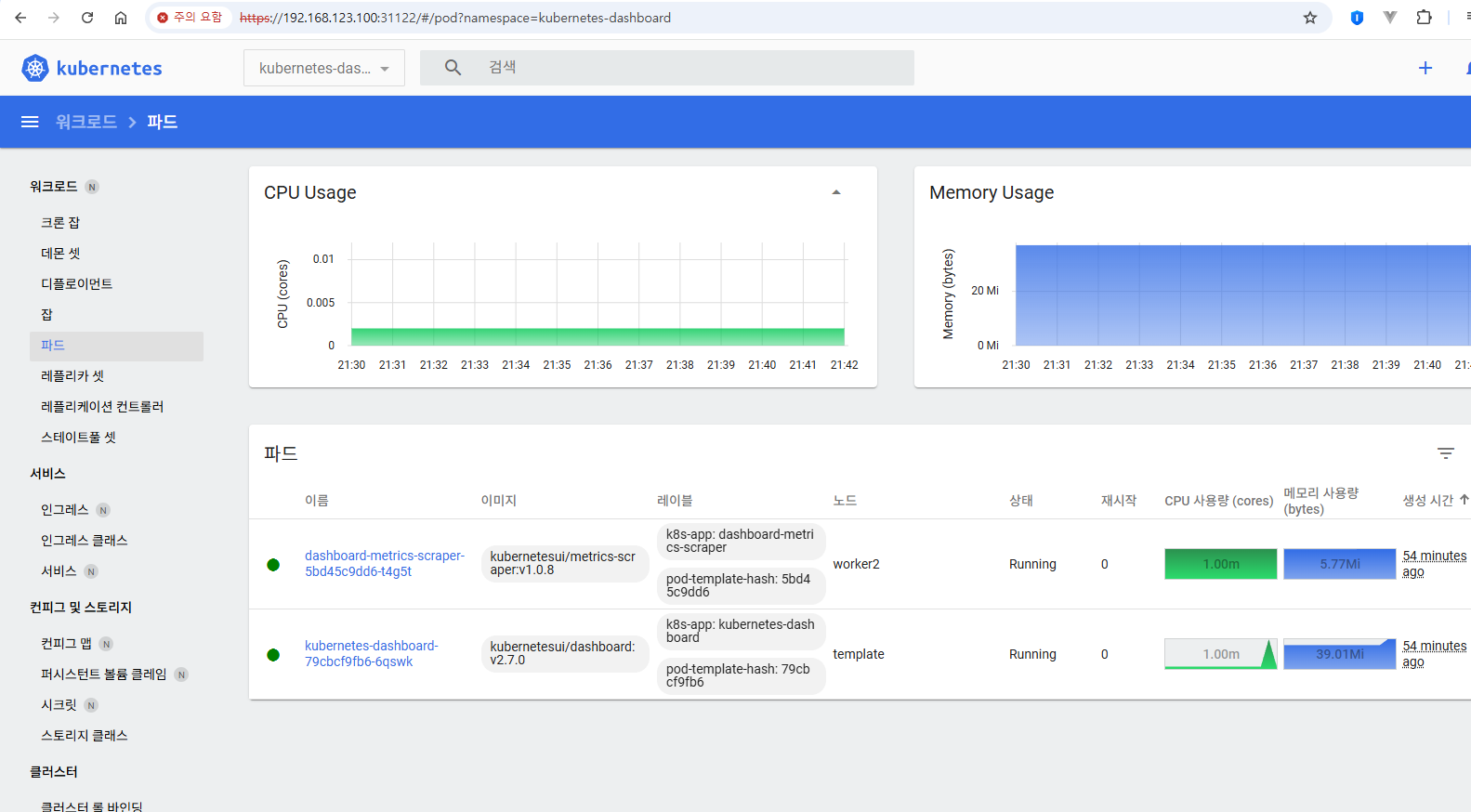Click the 39.01Mi memory sparkline

[1340, 654]
